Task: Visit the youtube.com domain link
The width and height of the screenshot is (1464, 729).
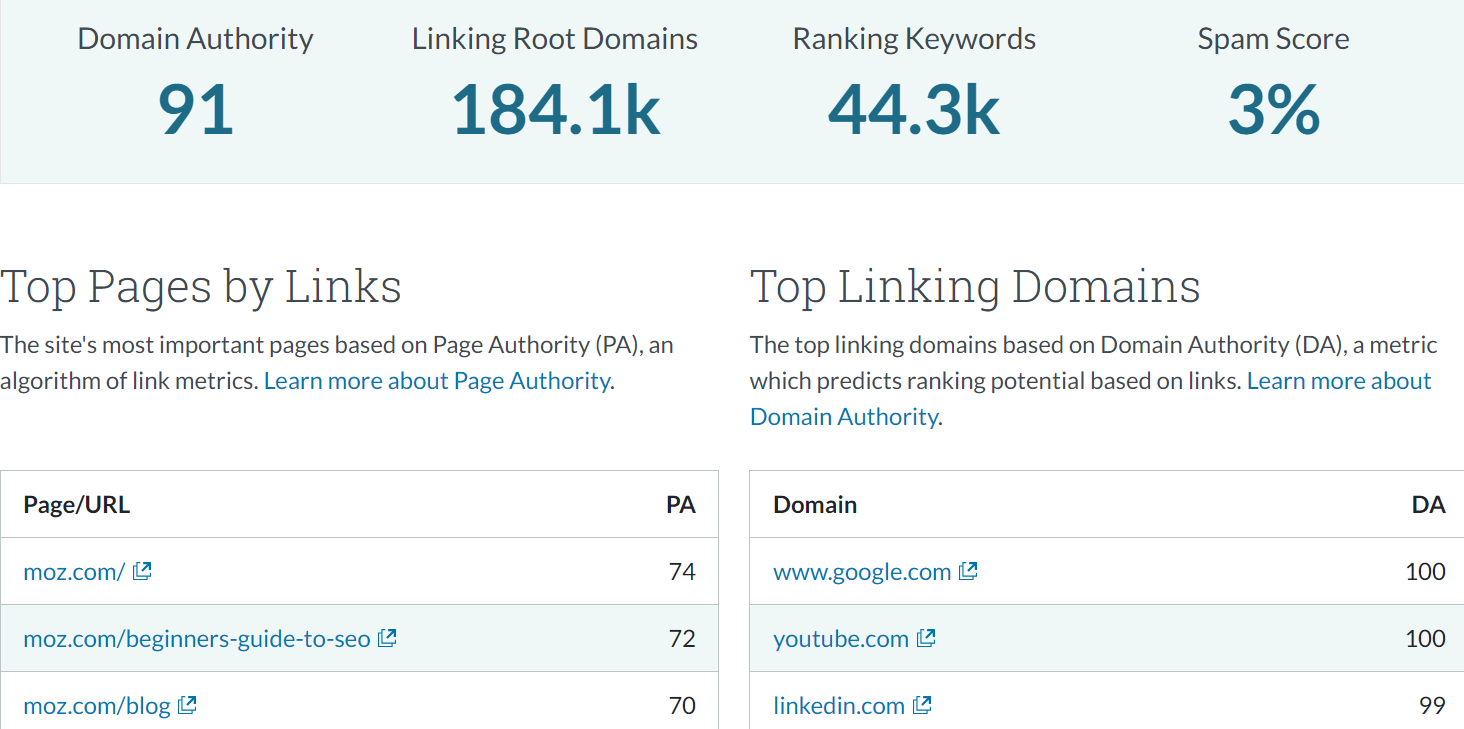Action: tap(841, 639)
